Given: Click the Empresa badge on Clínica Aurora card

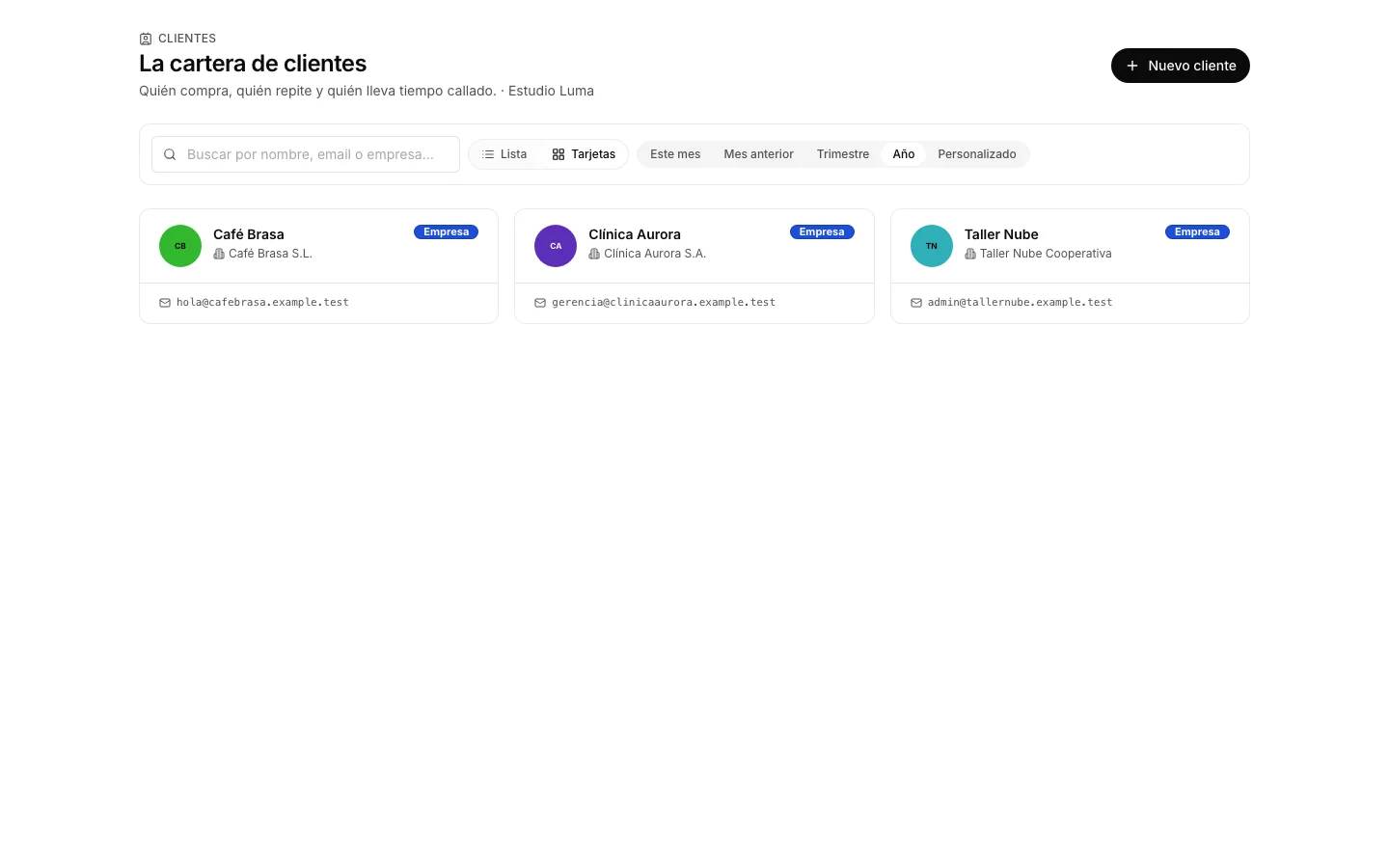Looking at the screenshot, I should click(822, 231).
